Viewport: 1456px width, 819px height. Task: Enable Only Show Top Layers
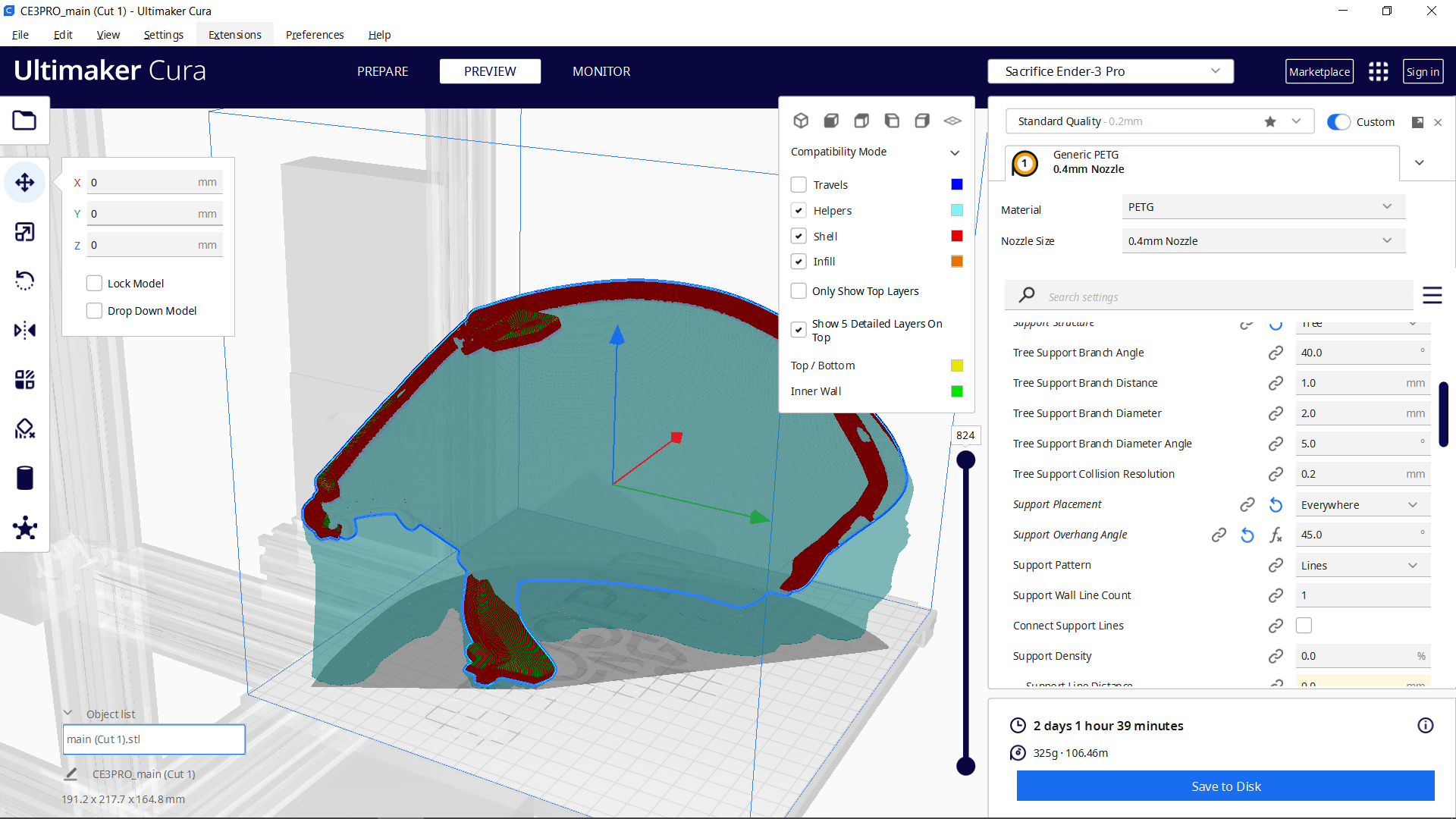(x=799, y=290)
